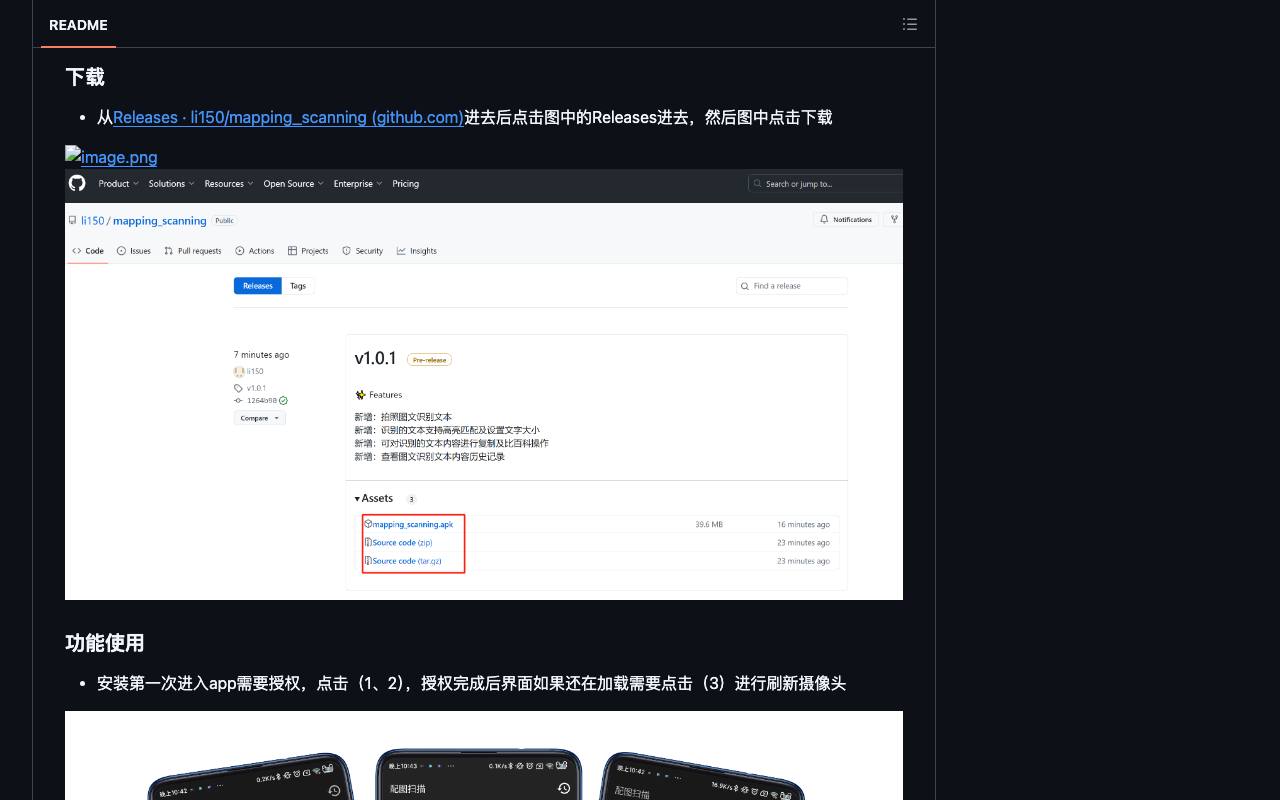Click the li150 owner link in the repo title
The height and width of the screenshot is (800, 1280).
tap(92, 221)
